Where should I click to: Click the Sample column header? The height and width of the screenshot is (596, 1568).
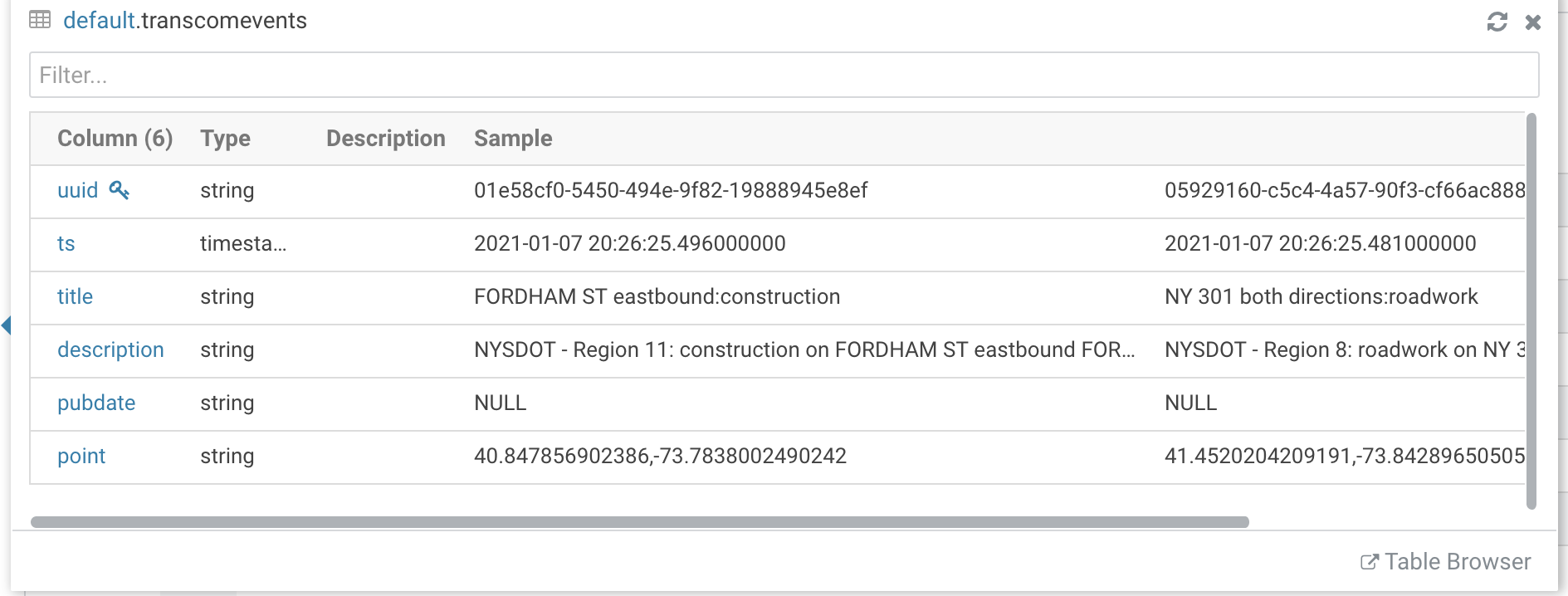click(x=513, y=139)
